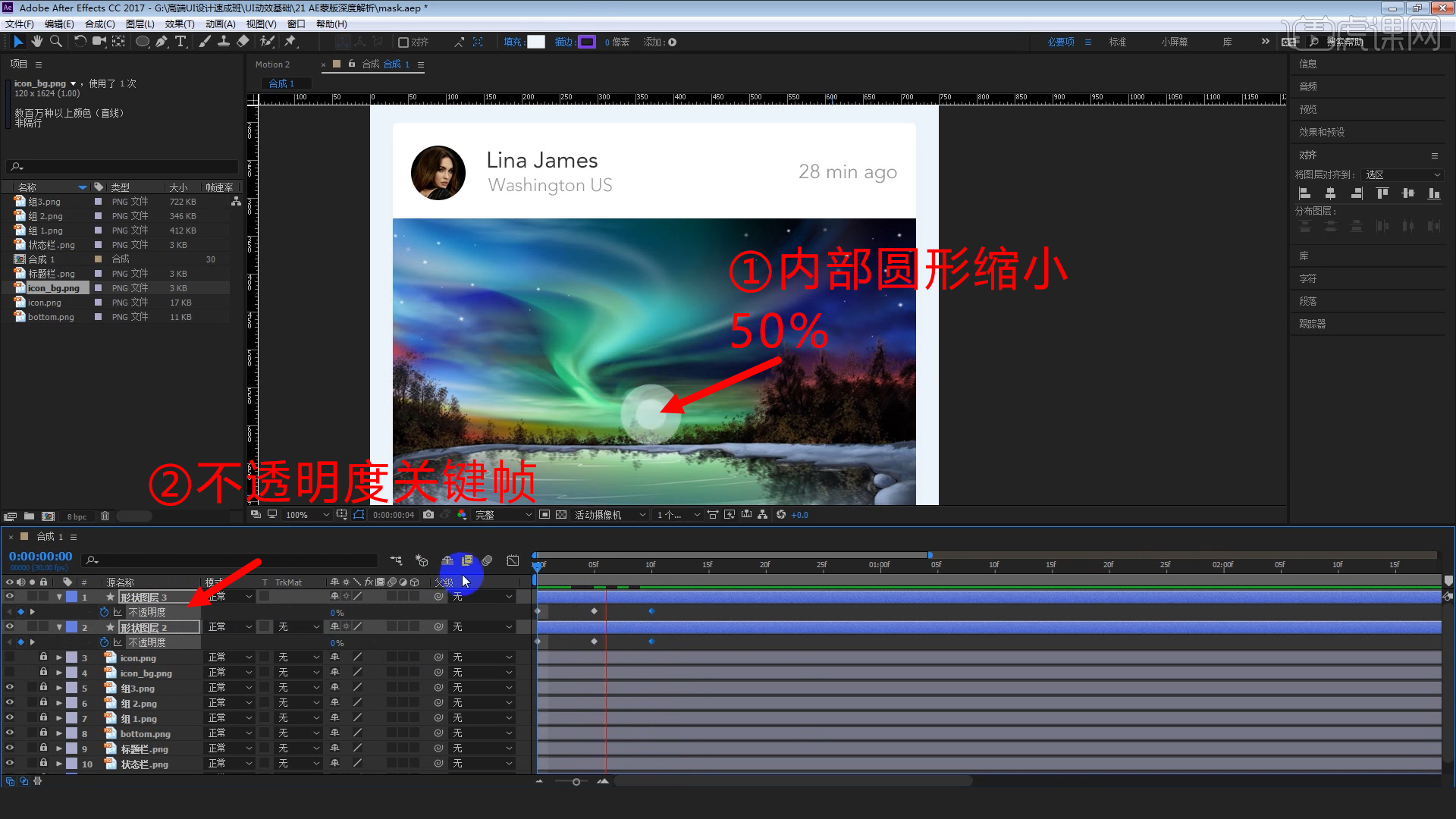
Task: Select the Unified Camera tool
Action: 99,42
